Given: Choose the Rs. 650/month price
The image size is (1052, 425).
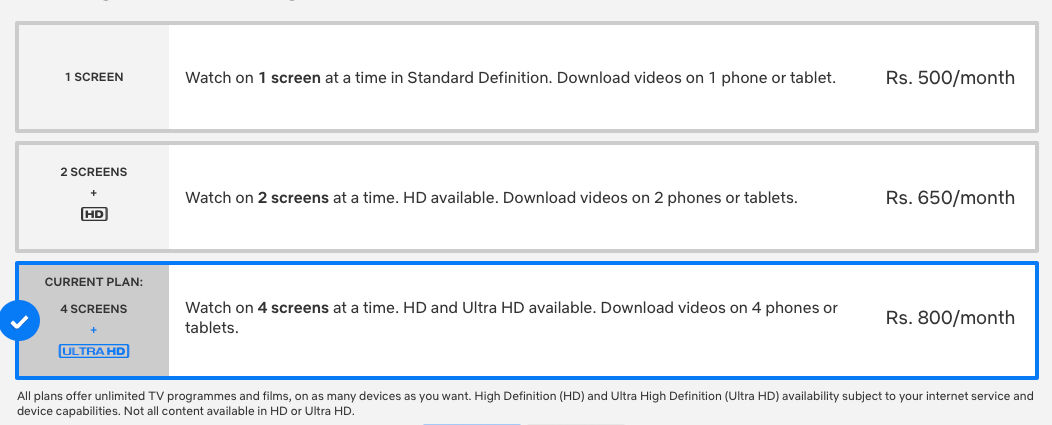Looking at the screenshot, I should tap(950, 197).
